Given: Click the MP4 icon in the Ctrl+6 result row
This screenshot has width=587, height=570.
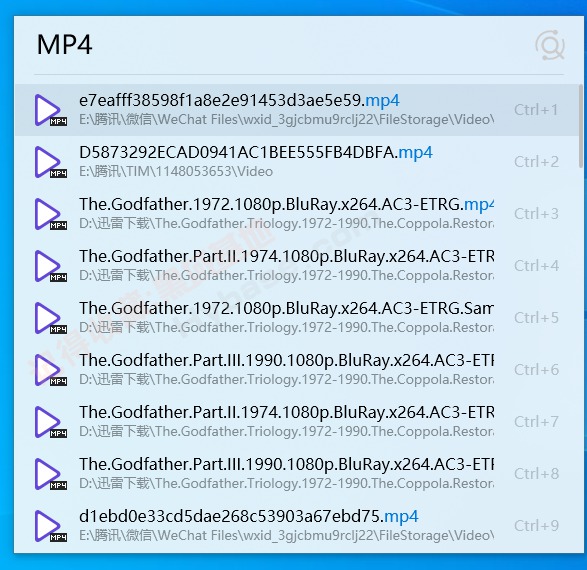Looking at the screenshot, I should (51, 370).
